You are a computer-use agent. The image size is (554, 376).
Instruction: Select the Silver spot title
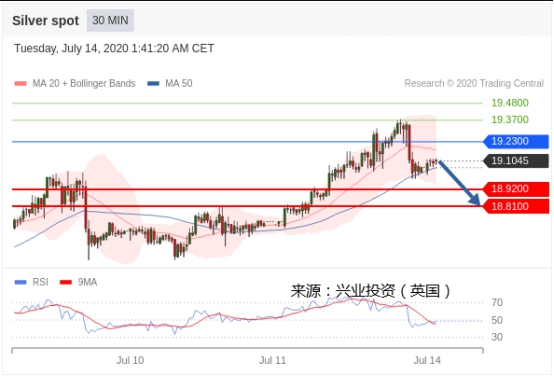coord(46,20)
